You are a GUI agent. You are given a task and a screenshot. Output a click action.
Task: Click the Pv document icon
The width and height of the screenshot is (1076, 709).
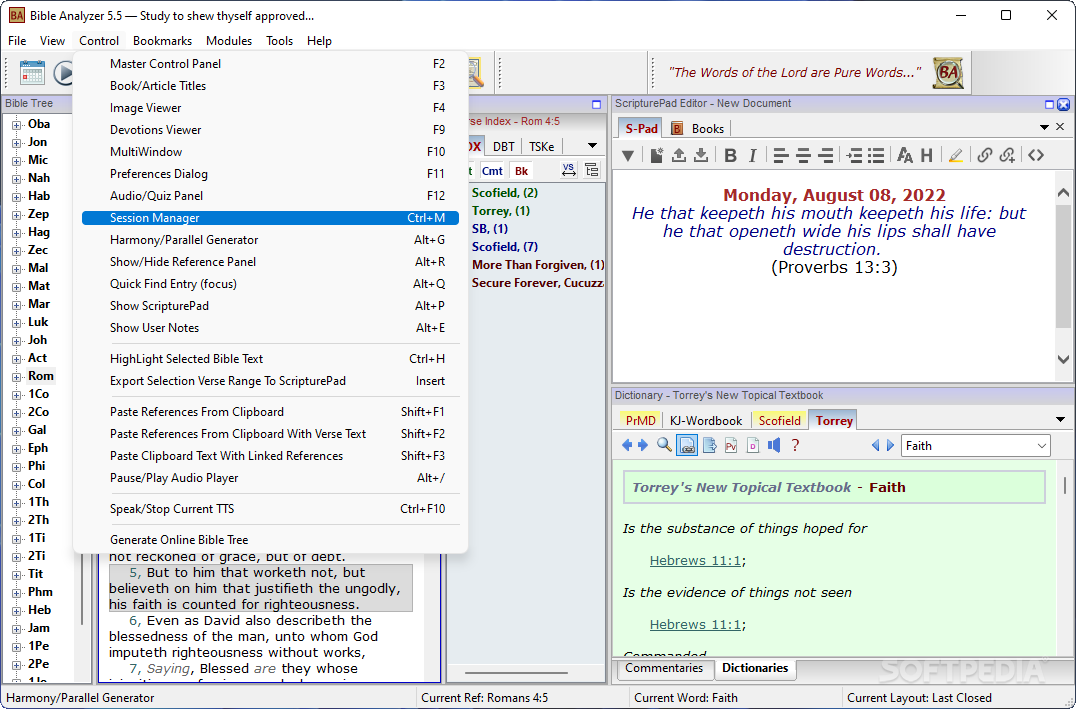pyautogui.click(x=731, y=445)
